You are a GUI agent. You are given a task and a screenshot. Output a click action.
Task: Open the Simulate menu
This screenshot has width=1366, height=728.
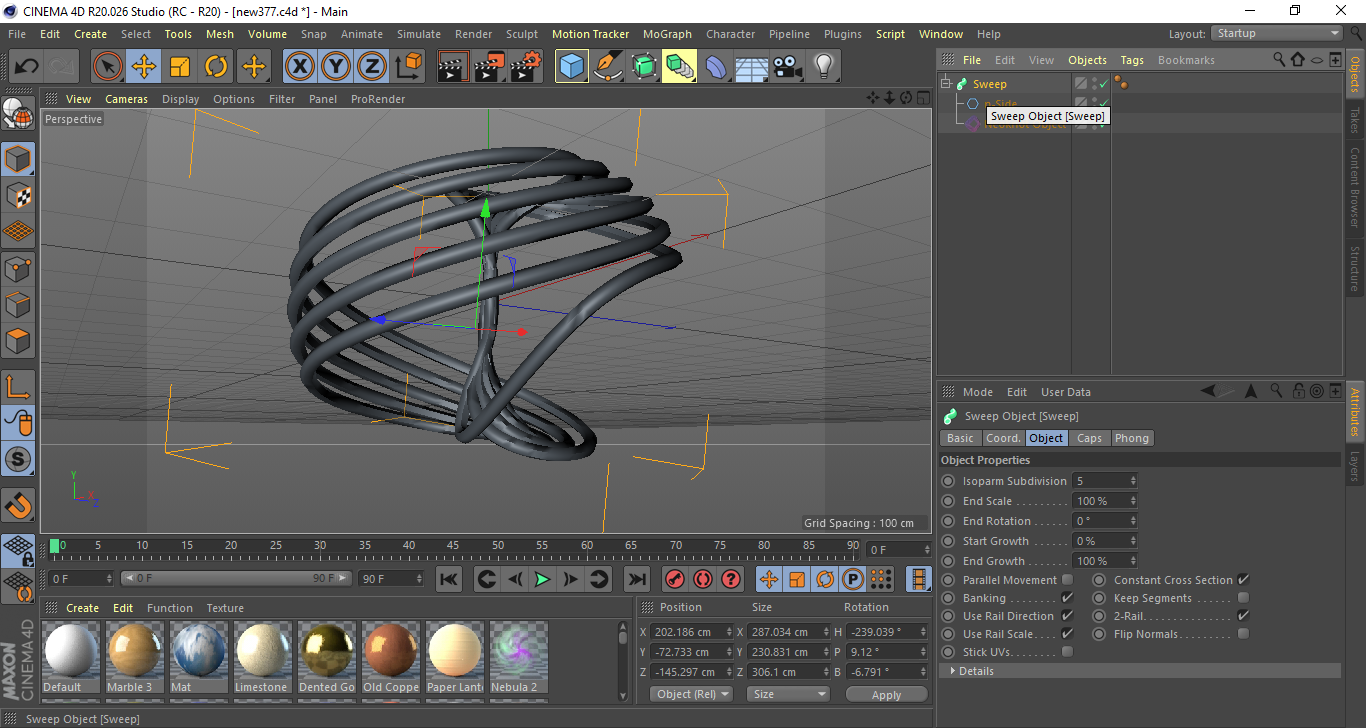[418, 34]
